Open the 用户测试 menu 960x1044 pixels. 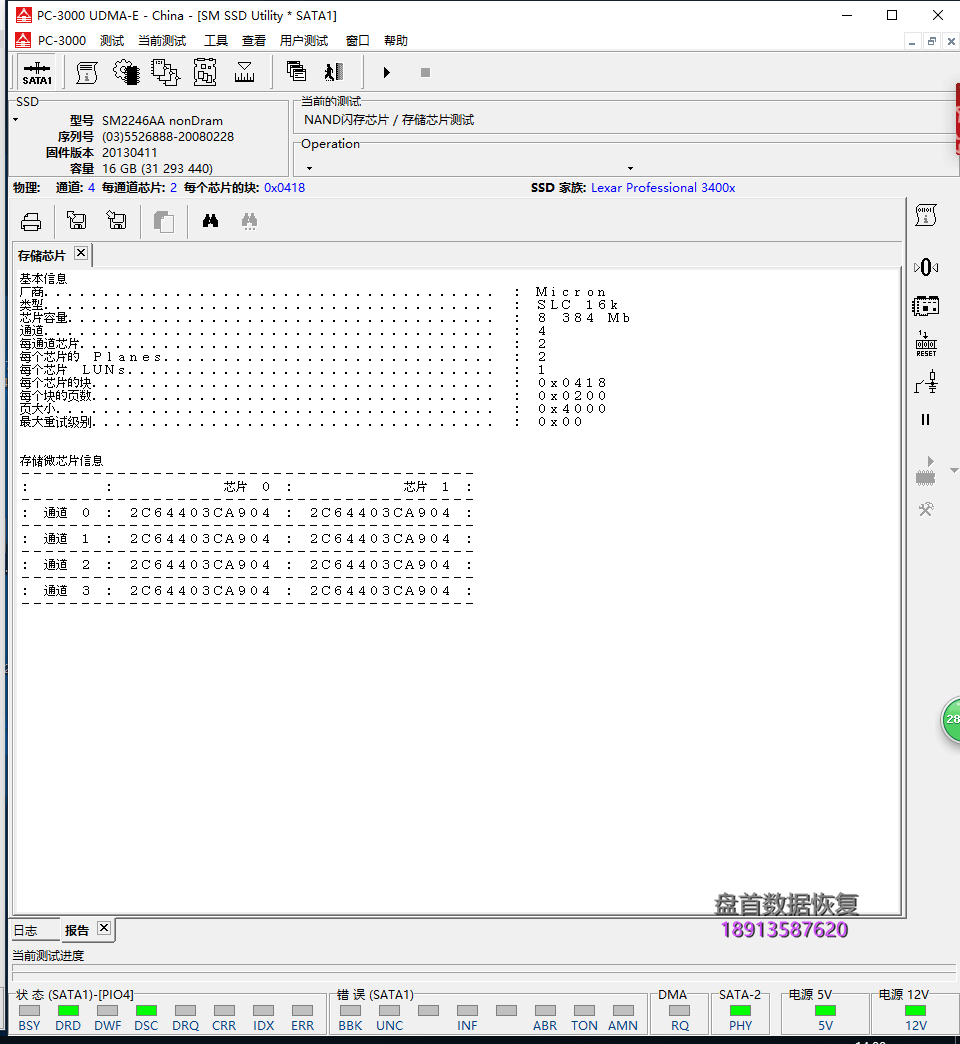(304, 41)
